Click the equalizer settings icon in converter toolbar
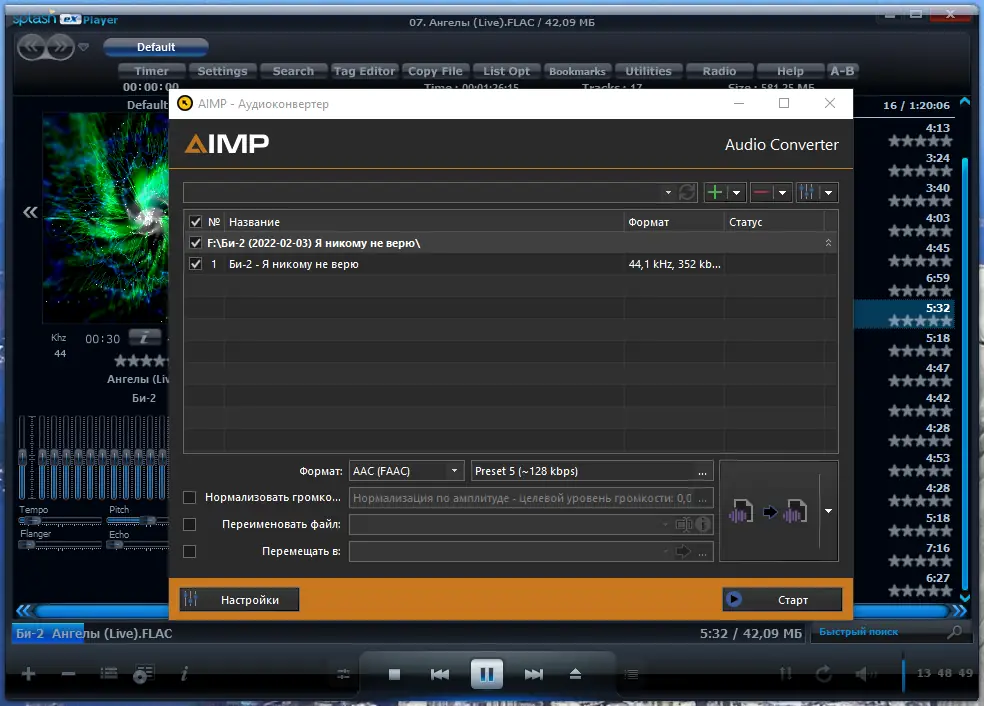Image resolution: width=984 pixels, height=706 pixels. click(807, 192)
